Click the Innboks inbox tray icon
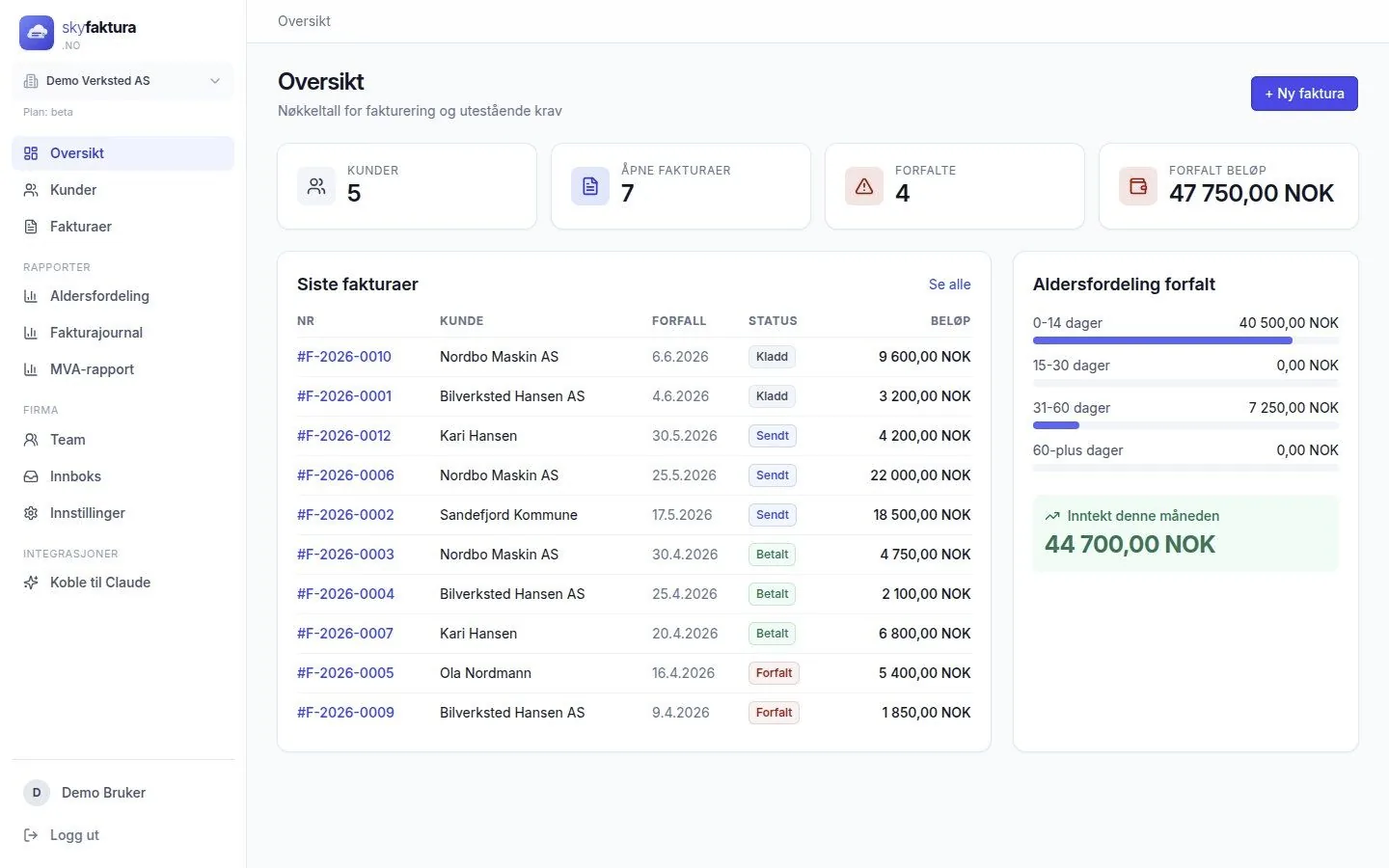The image size is (1389, 868). tap(31, 476)
